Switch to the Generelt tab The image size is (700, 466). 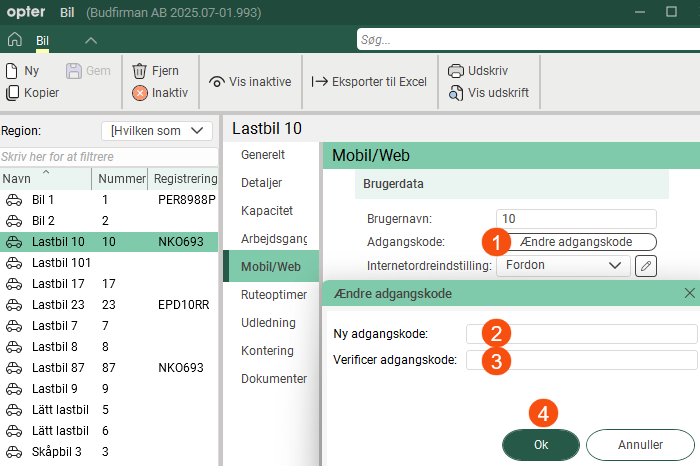[263, 155]
